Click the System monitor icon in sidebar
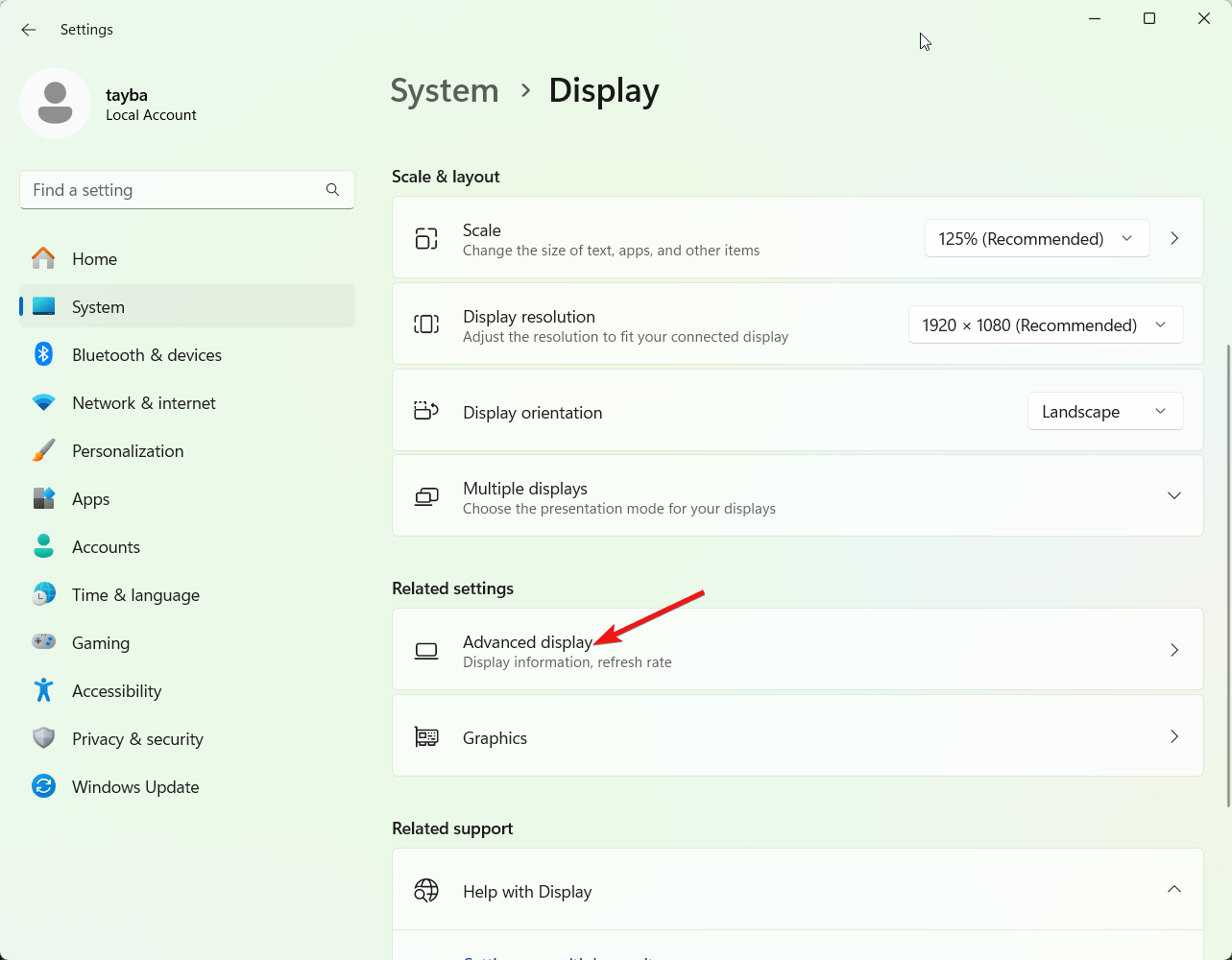 [43, 306]
